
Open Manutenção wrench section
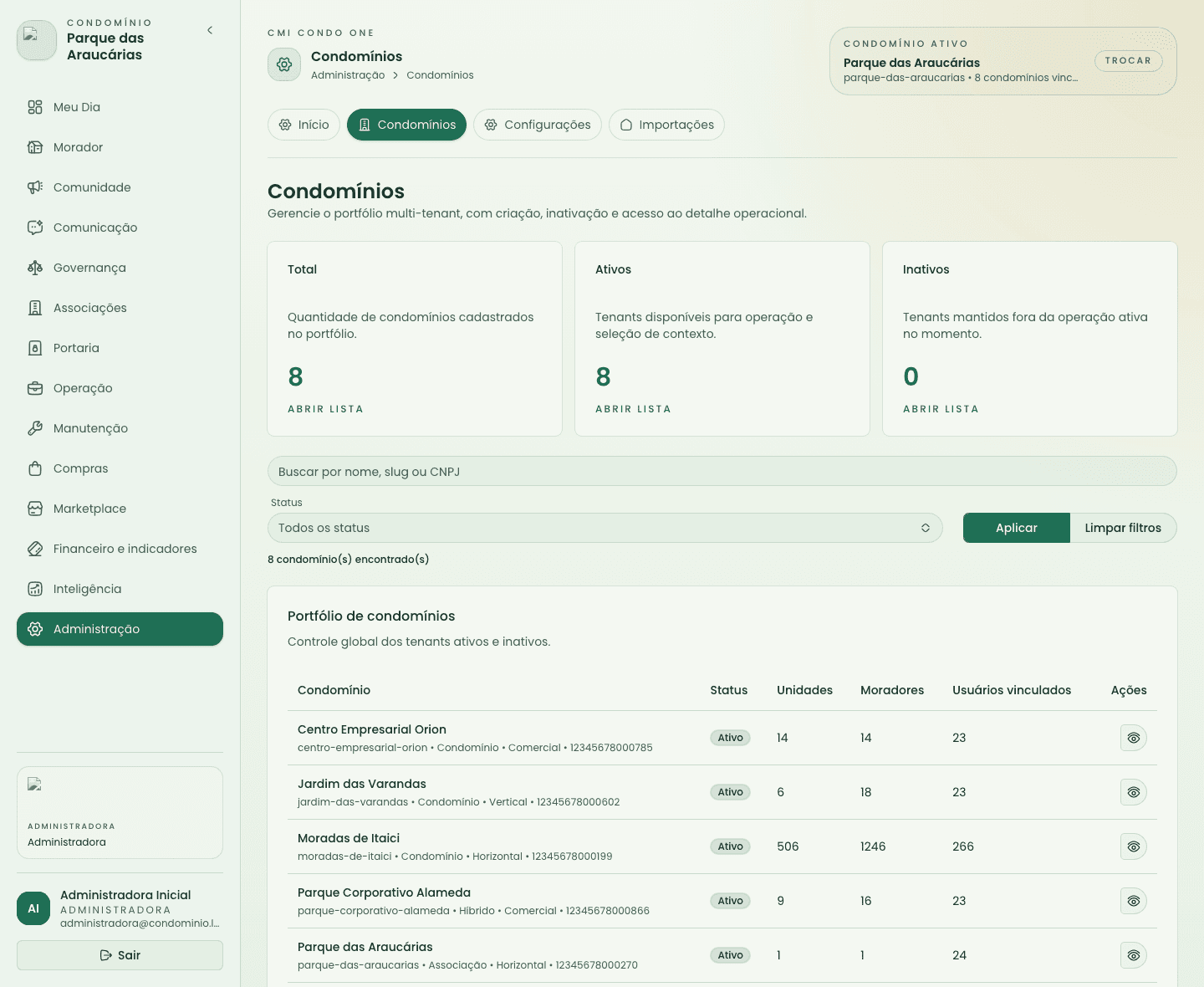click(120, 428)
